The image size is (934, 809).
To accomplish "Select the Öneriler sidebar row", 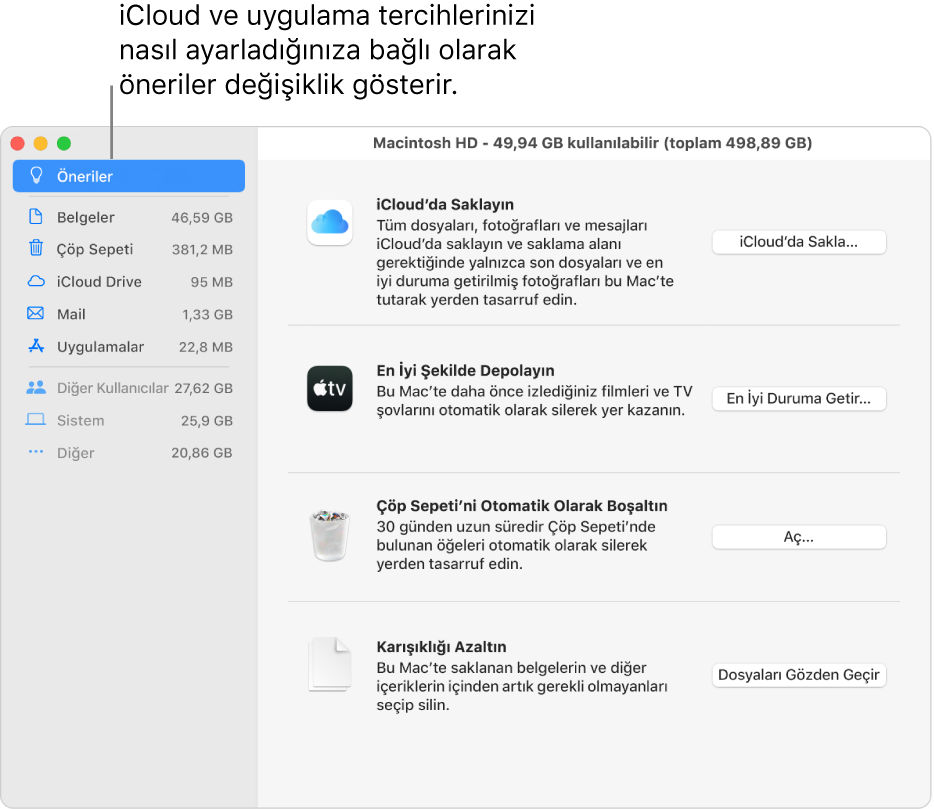I will click(129, 176).
